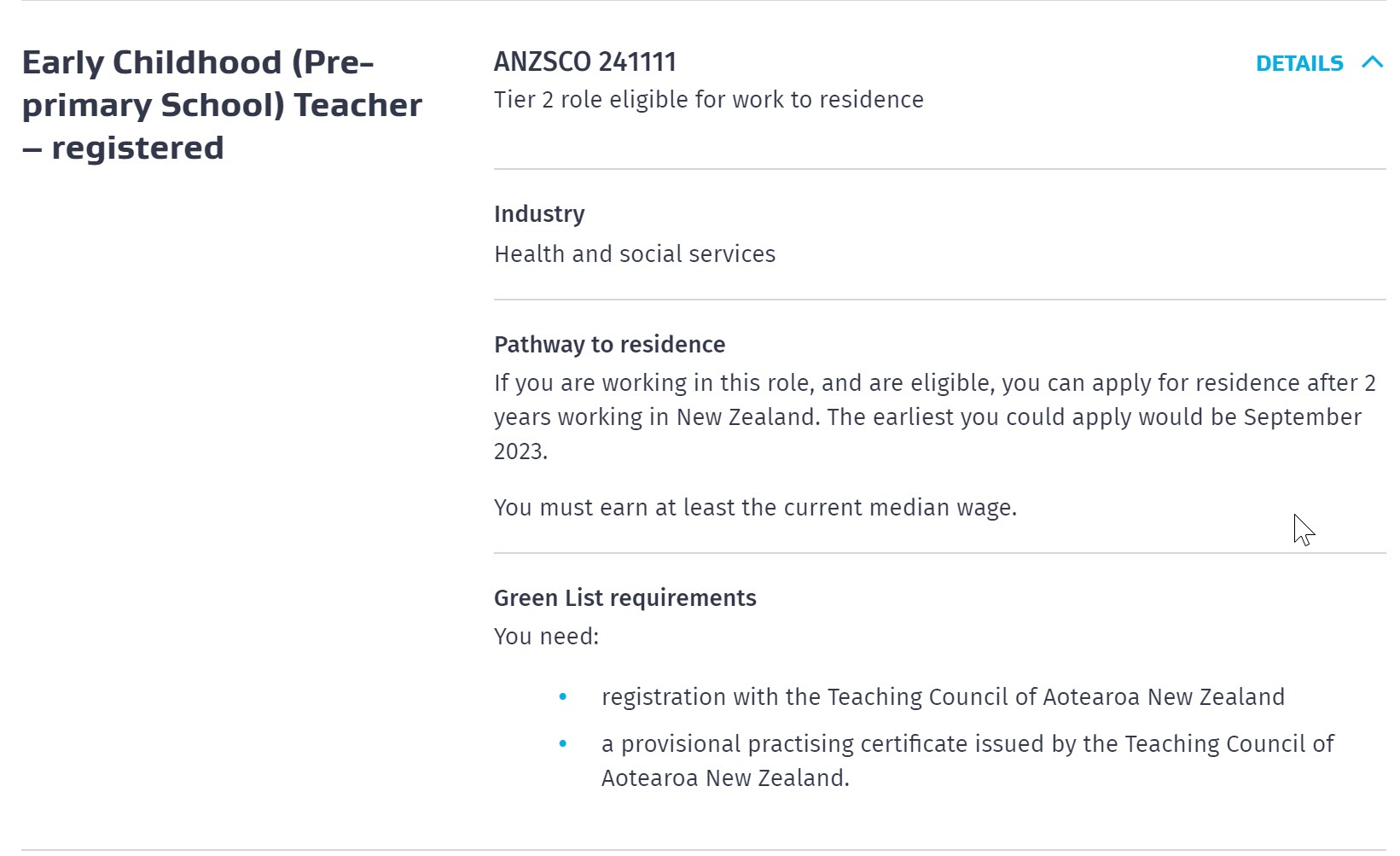Click the Health and social services text
Screen dimensions: 1400x856
click(x=635, y=254)
